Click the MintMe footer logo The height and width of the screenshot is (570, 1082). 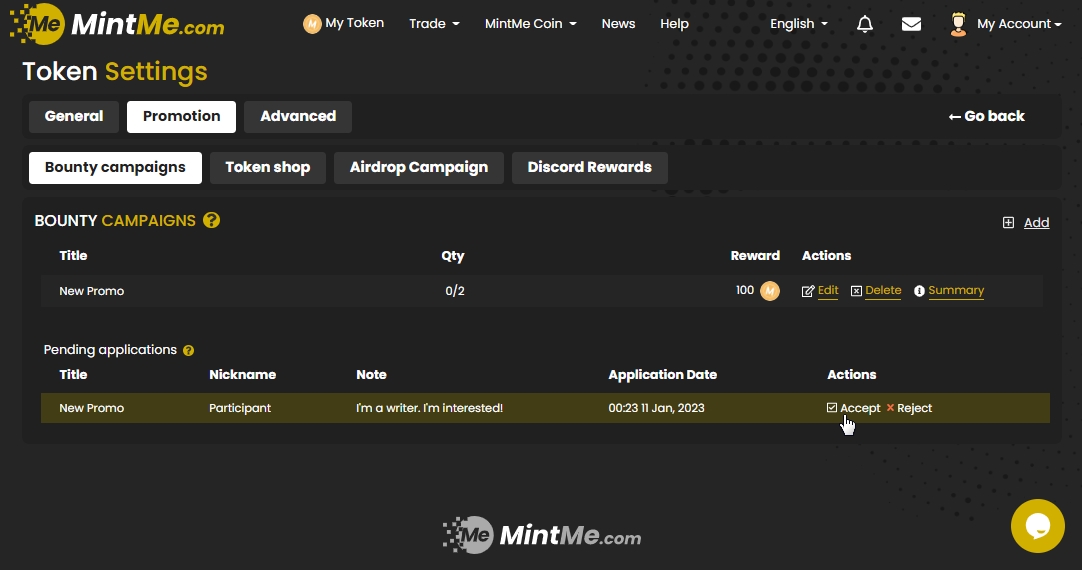pyautogui.click(x=541, y=536)
